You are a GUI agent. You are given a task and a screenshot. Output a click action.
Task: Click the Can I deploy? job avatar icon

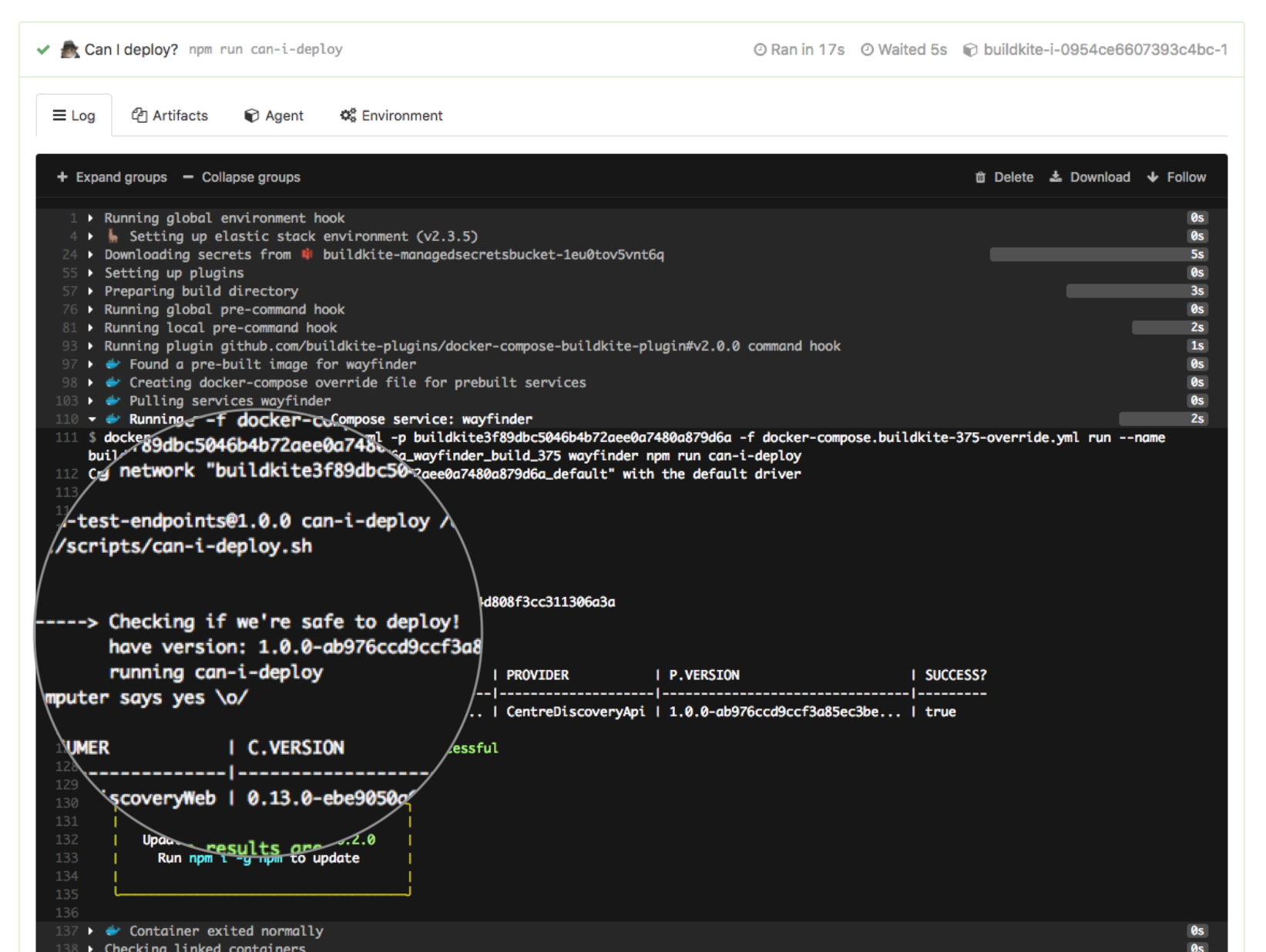click(70, 49)
